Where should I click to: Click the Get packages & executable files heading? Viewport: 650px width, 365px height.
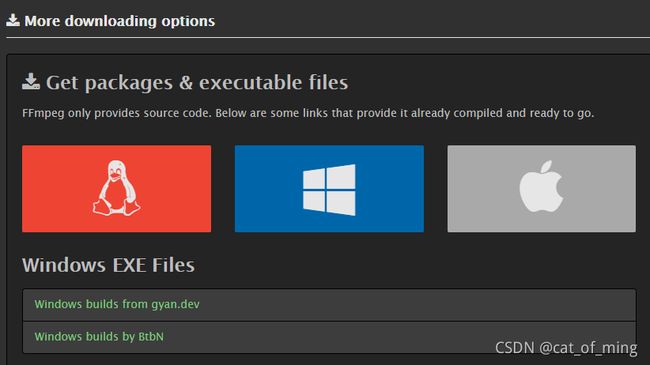[197, 83]
